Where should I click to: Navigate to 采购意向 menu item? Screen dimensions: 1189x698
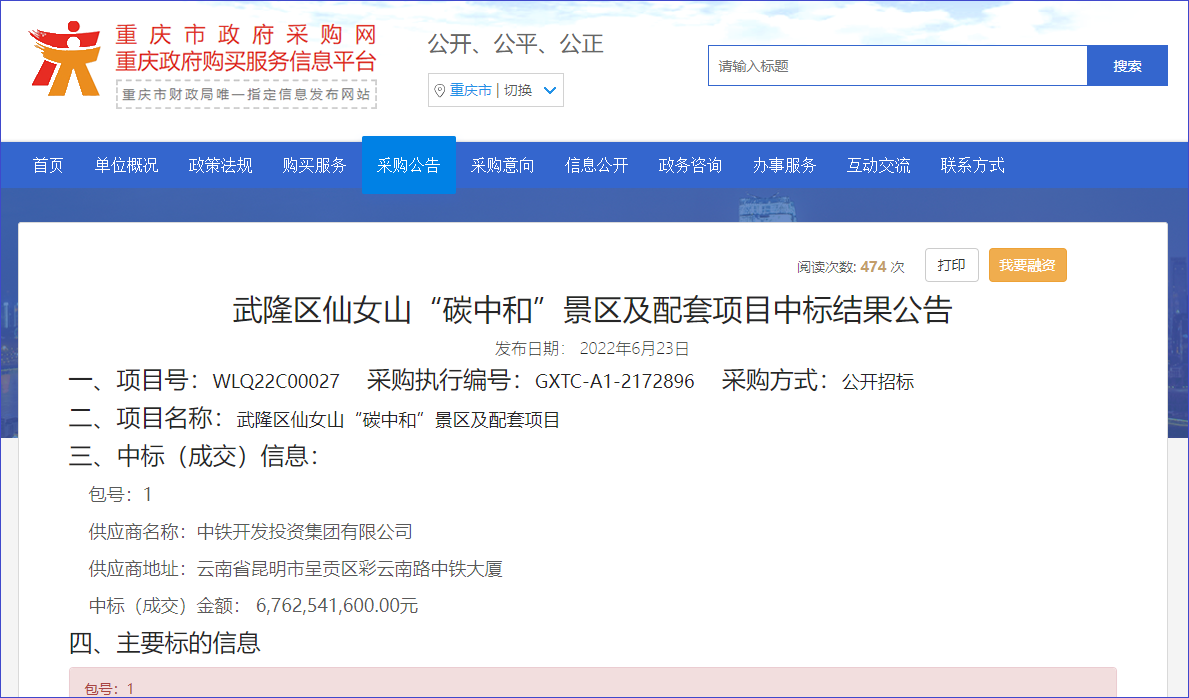[502, 166]
